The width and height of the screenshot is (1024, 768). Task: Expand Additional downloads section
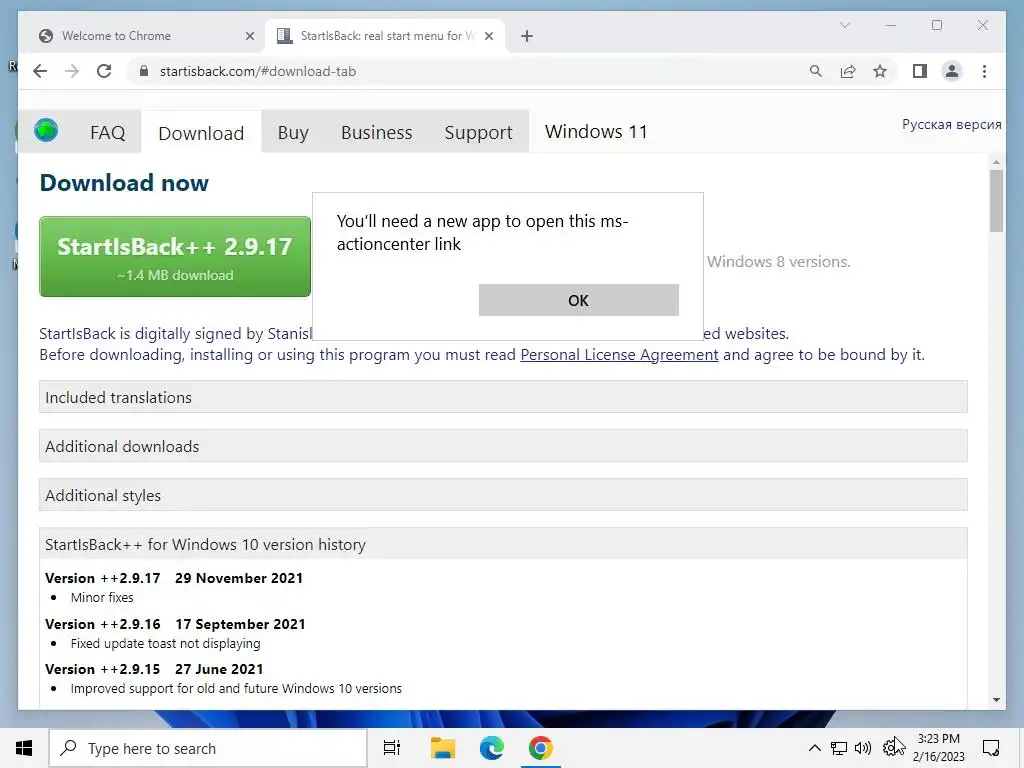coord(503,446)
